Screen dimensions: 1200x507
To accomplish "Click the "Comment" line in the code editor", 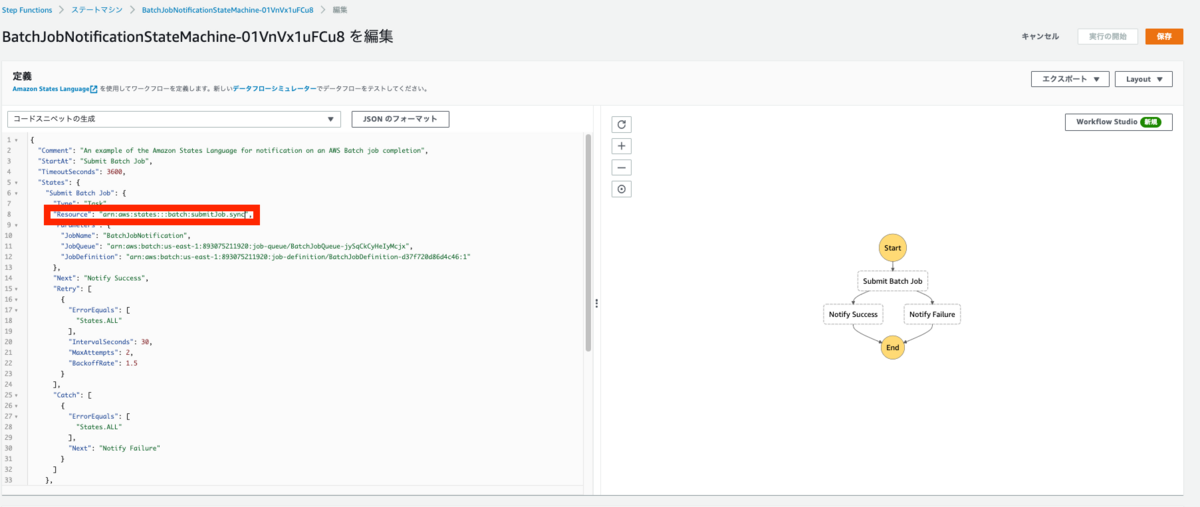I will point(233,150).
